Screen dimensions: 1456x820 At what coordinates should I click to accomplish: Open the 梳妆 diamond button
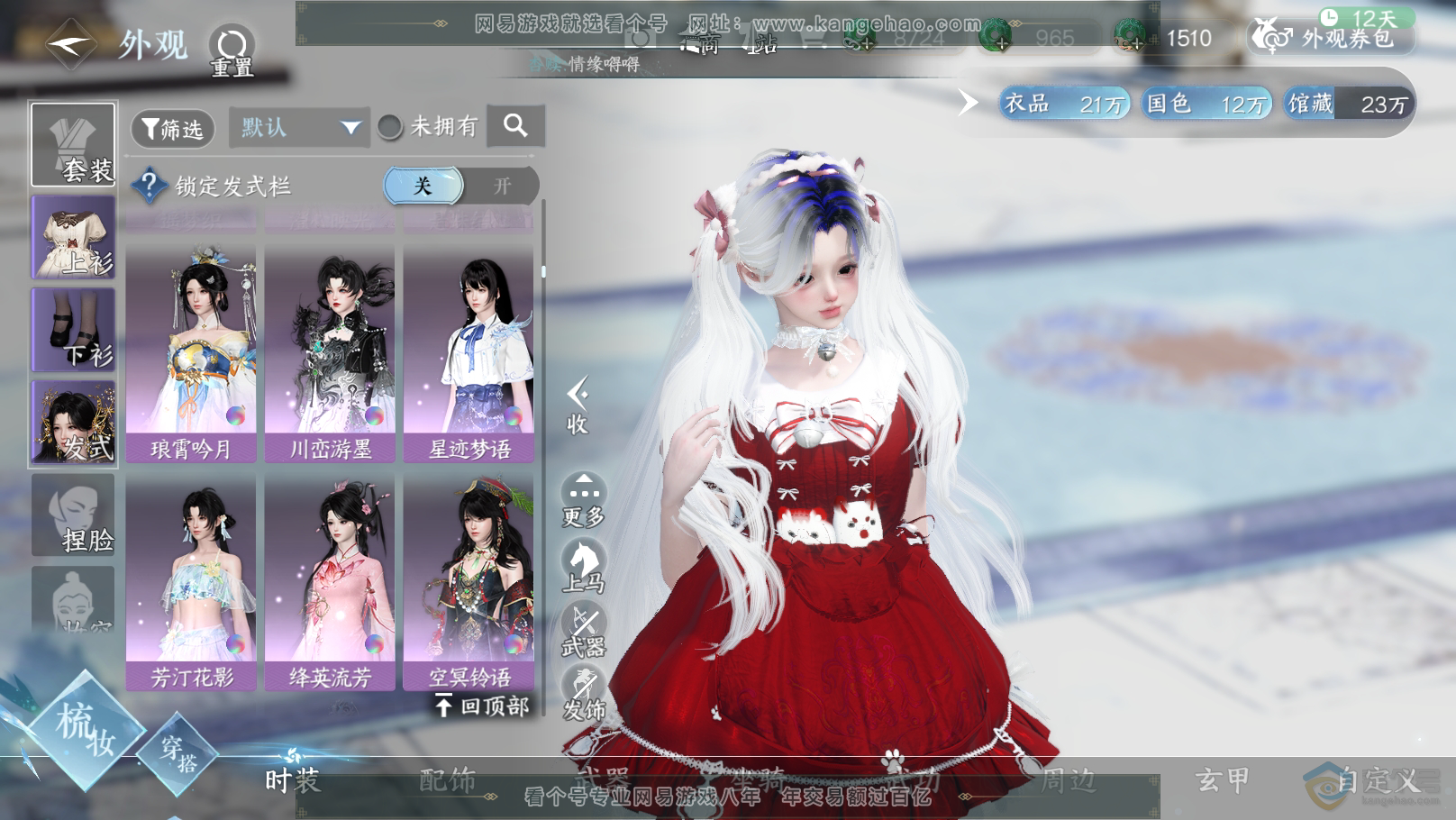click(x=84, y=729)
